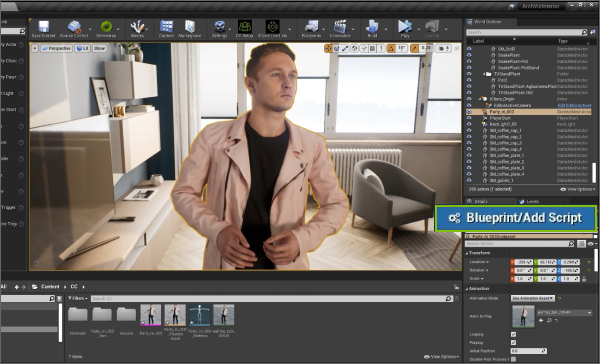Click the Launch toolbar icon

pyautogui.click(x=432, y=27)
